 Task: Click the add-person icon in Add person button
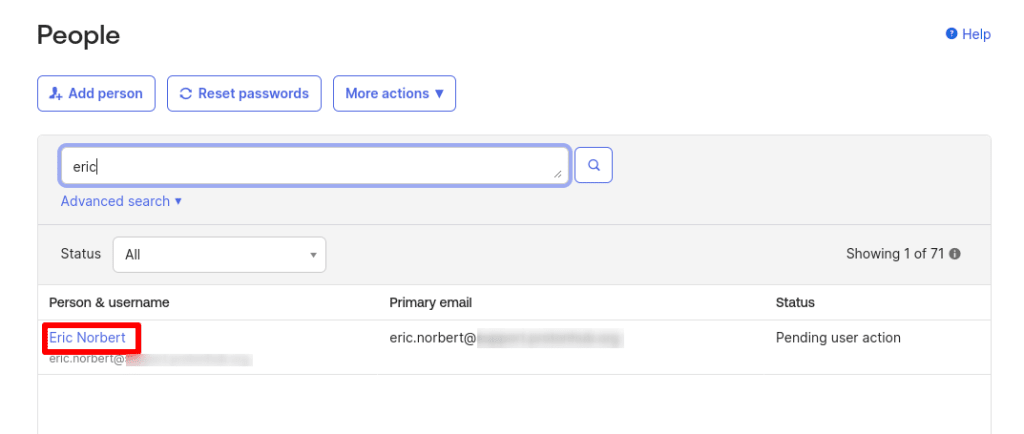pyautogui.click(x=56, y=93)
